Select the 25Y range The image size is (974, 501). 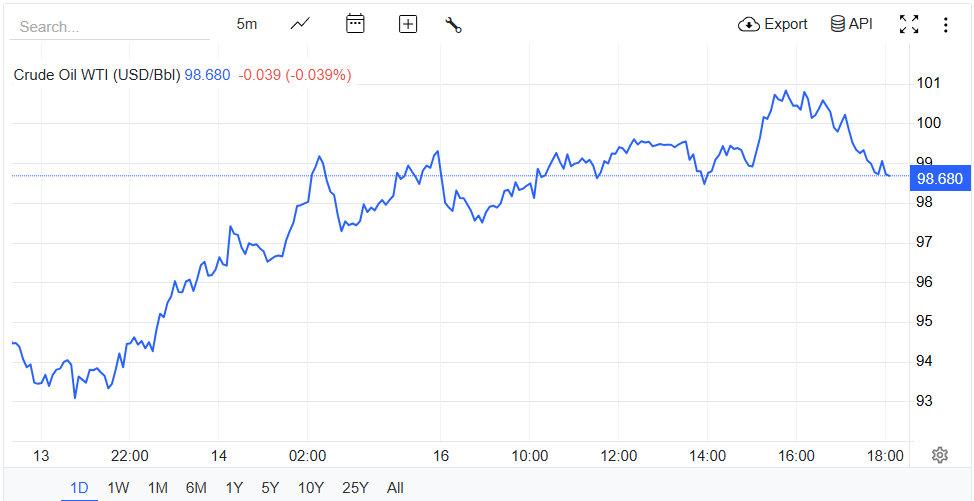click(x=354, y=488)
